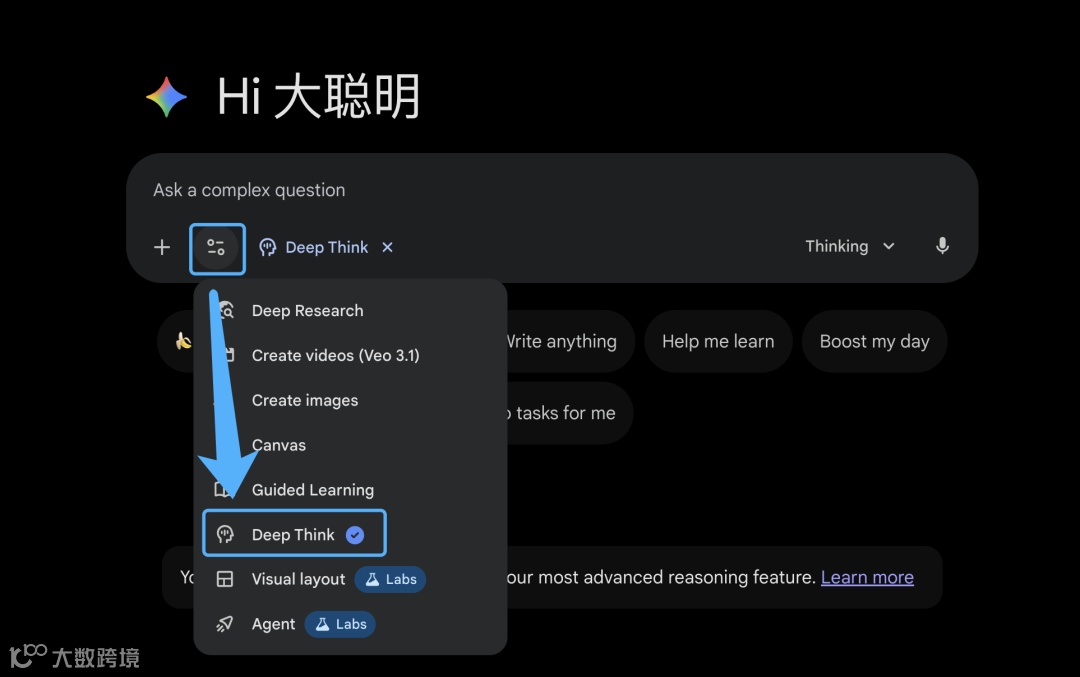Click the Labs badge beside Agent
Image resolution: width=1080 pixels, height=677 pixels.
pyautogui.click(x=340, y=624)
